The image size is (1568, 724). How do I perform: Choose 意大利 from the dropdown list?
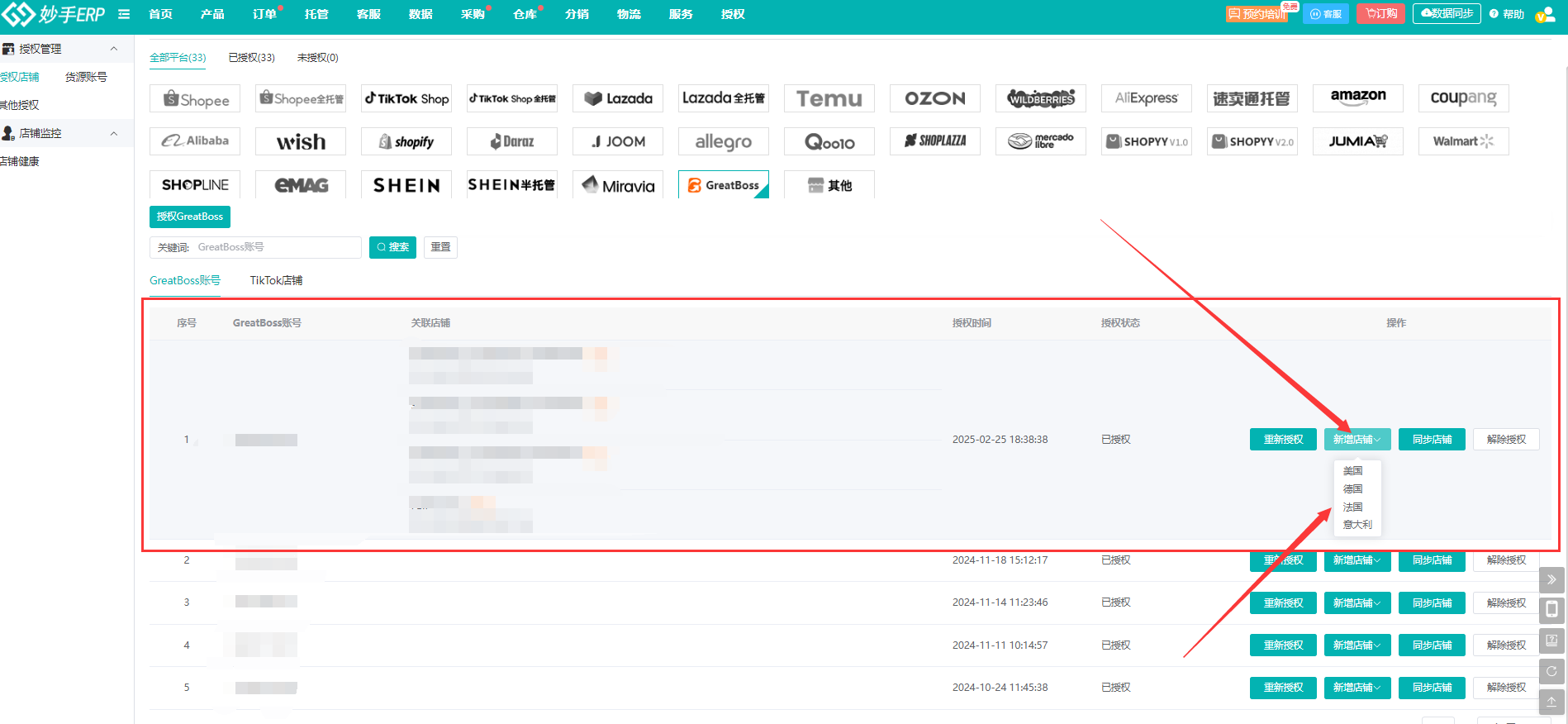tap(1357, 525)
